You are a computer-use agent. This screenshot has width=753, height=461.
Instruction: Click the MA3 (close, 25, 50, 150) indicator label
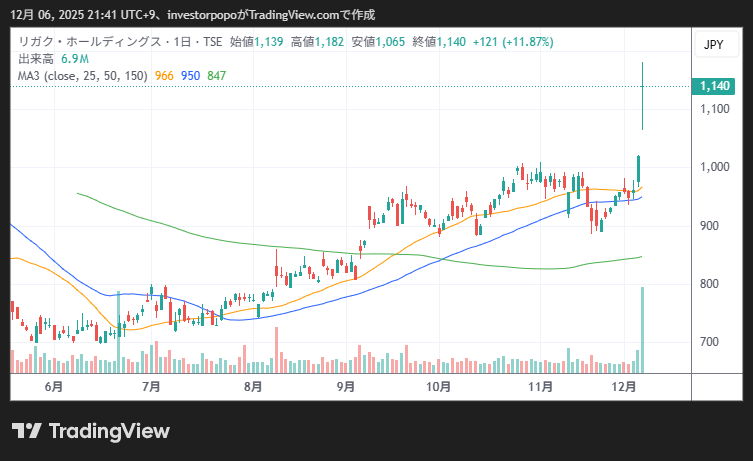[82, 75]
